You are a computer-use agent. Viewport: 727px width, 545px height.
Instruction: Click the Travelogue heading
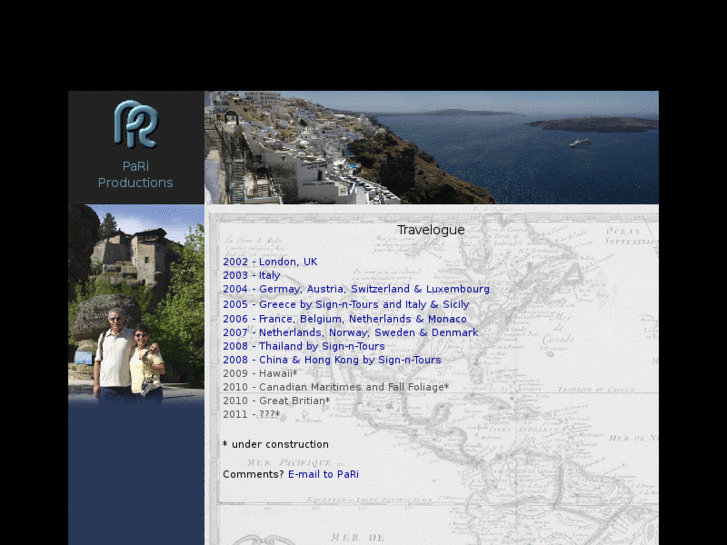coord(431,230)
